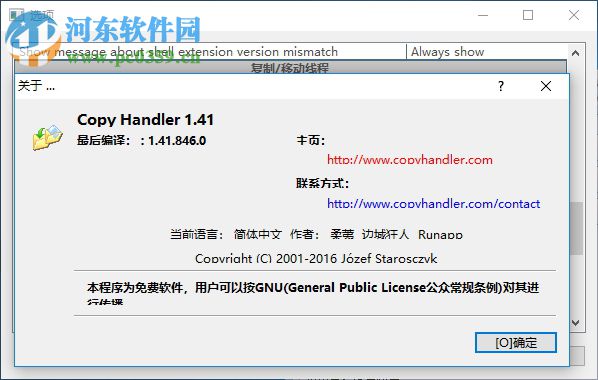Click the options window scrollbar thumb
Image resolution: width=598 pixels, height=380 pixels.
(x=576, y=228)
